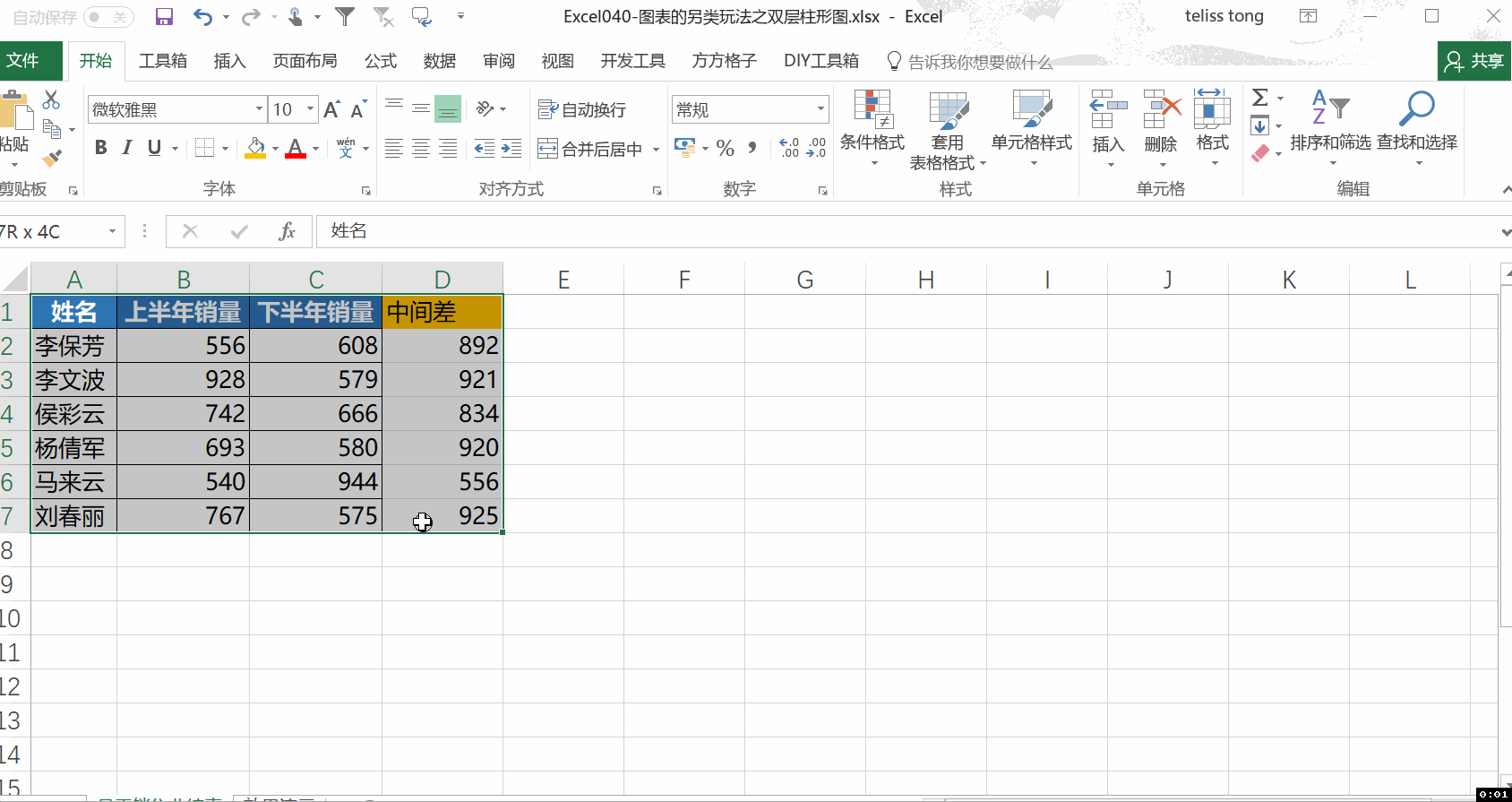Open the Sort and Filter (排序和筛选) button
This screenshot has width=1512, height=802.
(1330, 128)
